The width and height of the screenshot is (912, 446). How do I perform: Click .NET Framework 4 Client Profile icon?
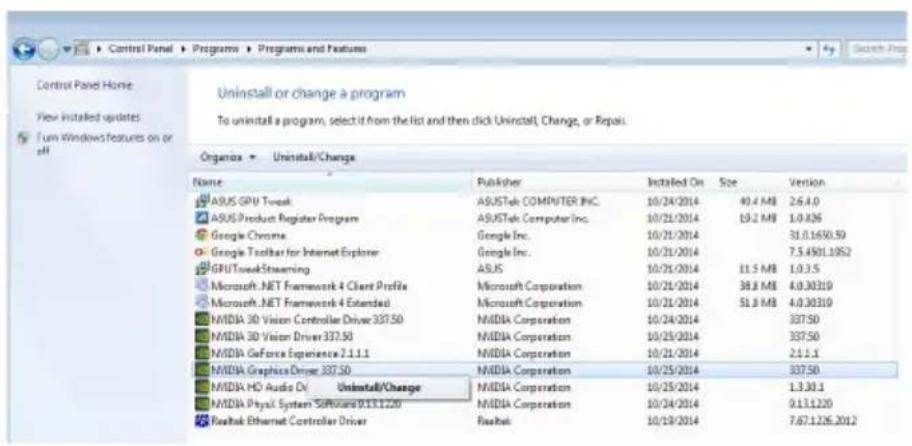pos(201,286)
